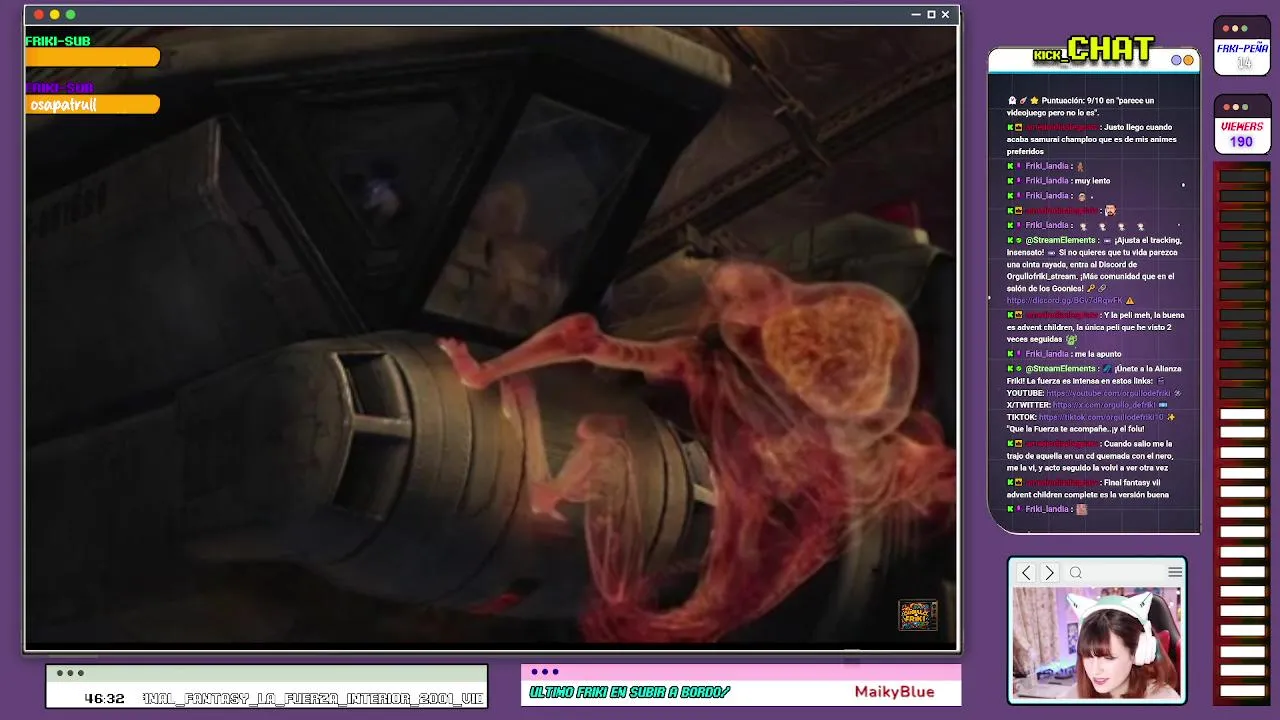Click the streamer webcam thumbnail

pyautogui.click(x=1097, y=644)
